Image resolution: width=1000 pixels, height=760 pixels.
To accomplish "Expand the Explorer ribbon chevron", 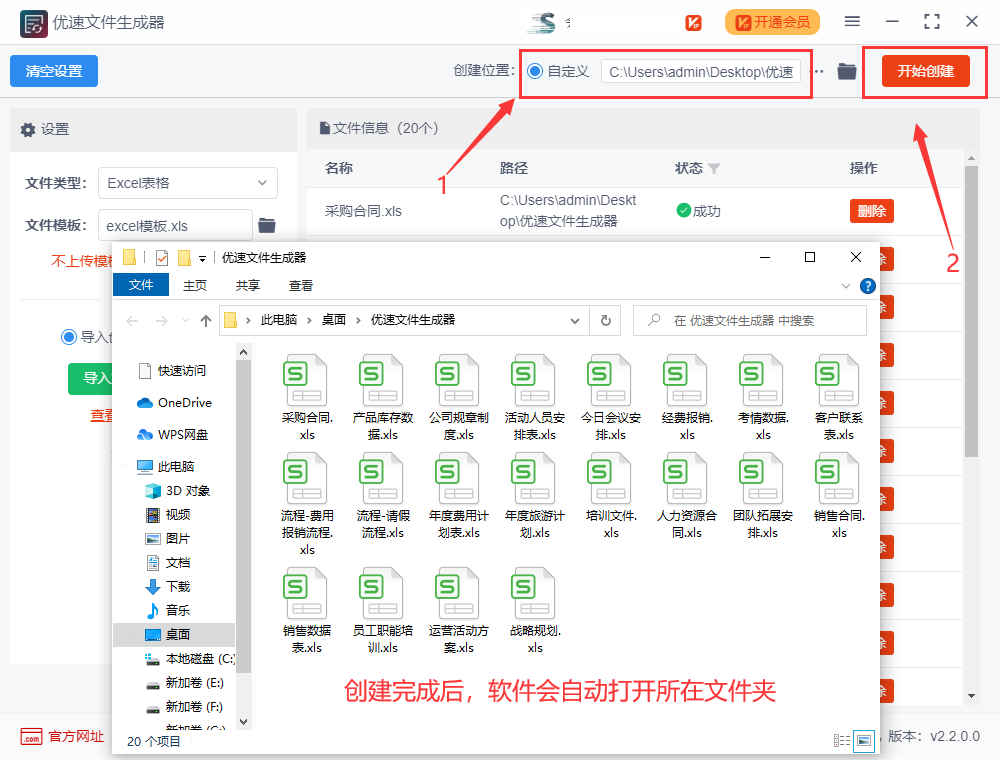I will click(x=846, y=286).
